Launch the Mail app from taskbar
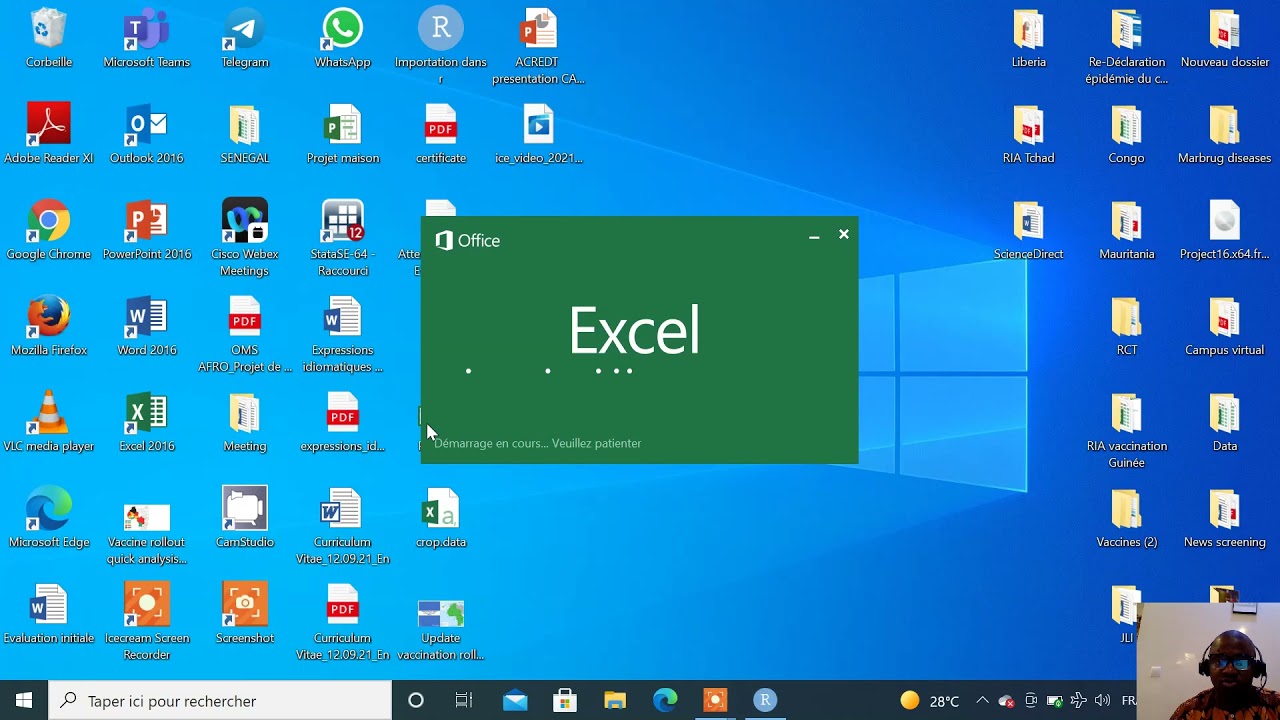The width and height of the screenshot is (1280, 720). tap(515, 701)
